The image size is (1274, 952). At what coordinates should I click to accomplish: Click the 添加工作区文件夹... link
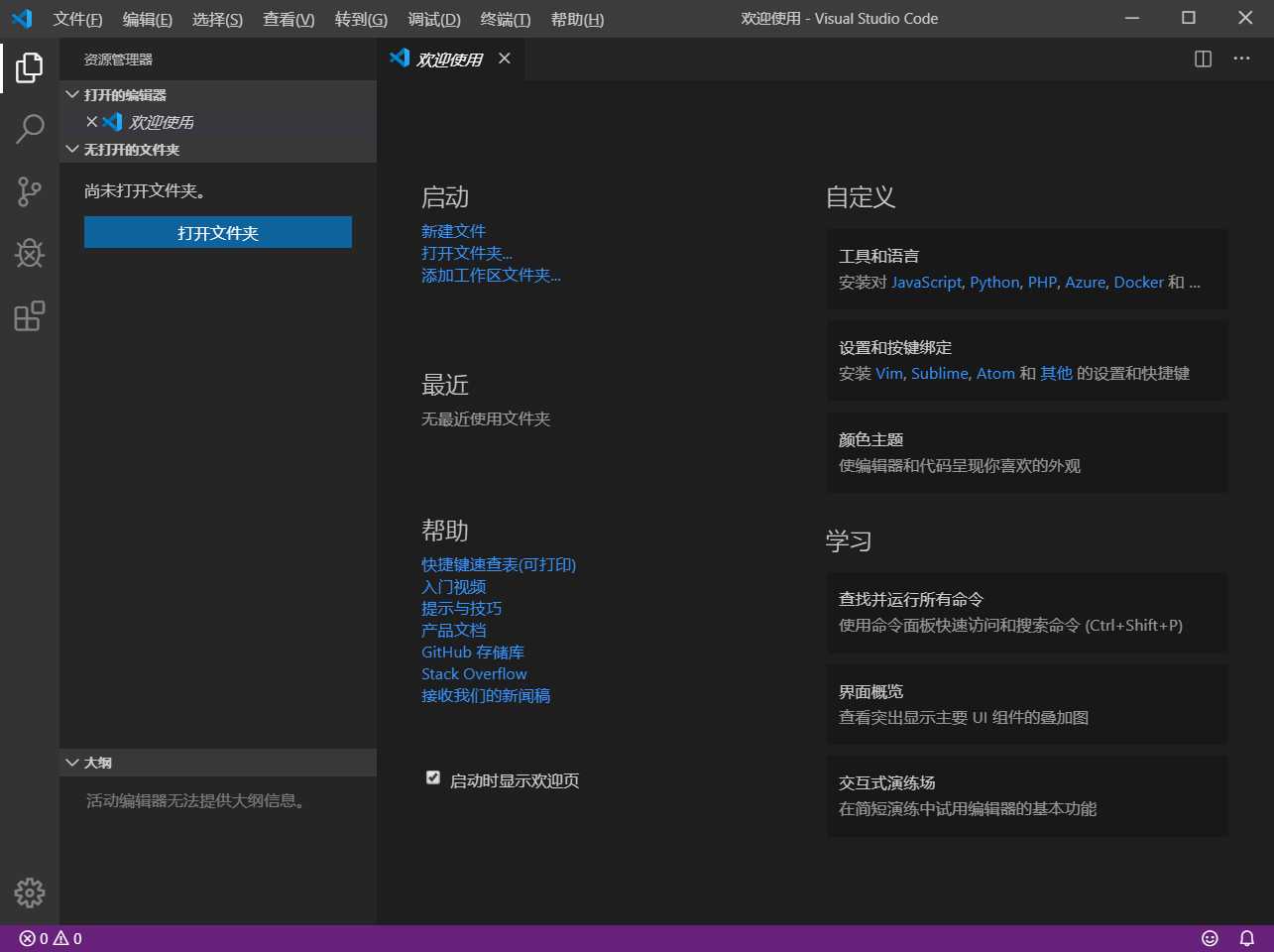491,275
